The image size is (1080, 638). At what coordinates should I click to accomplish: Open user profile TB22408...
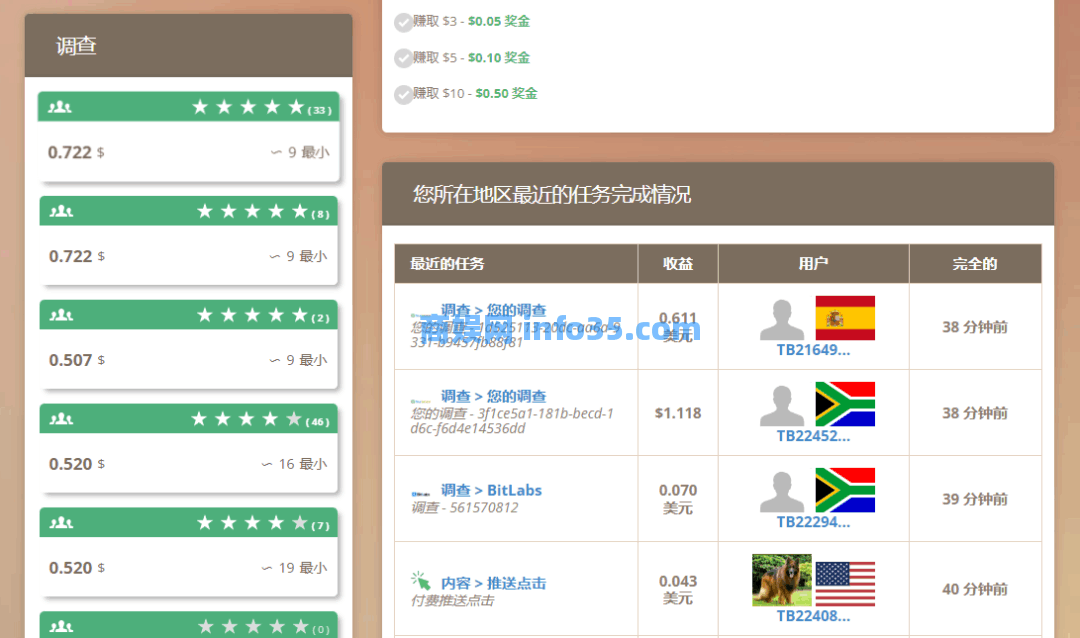[813, 616]
